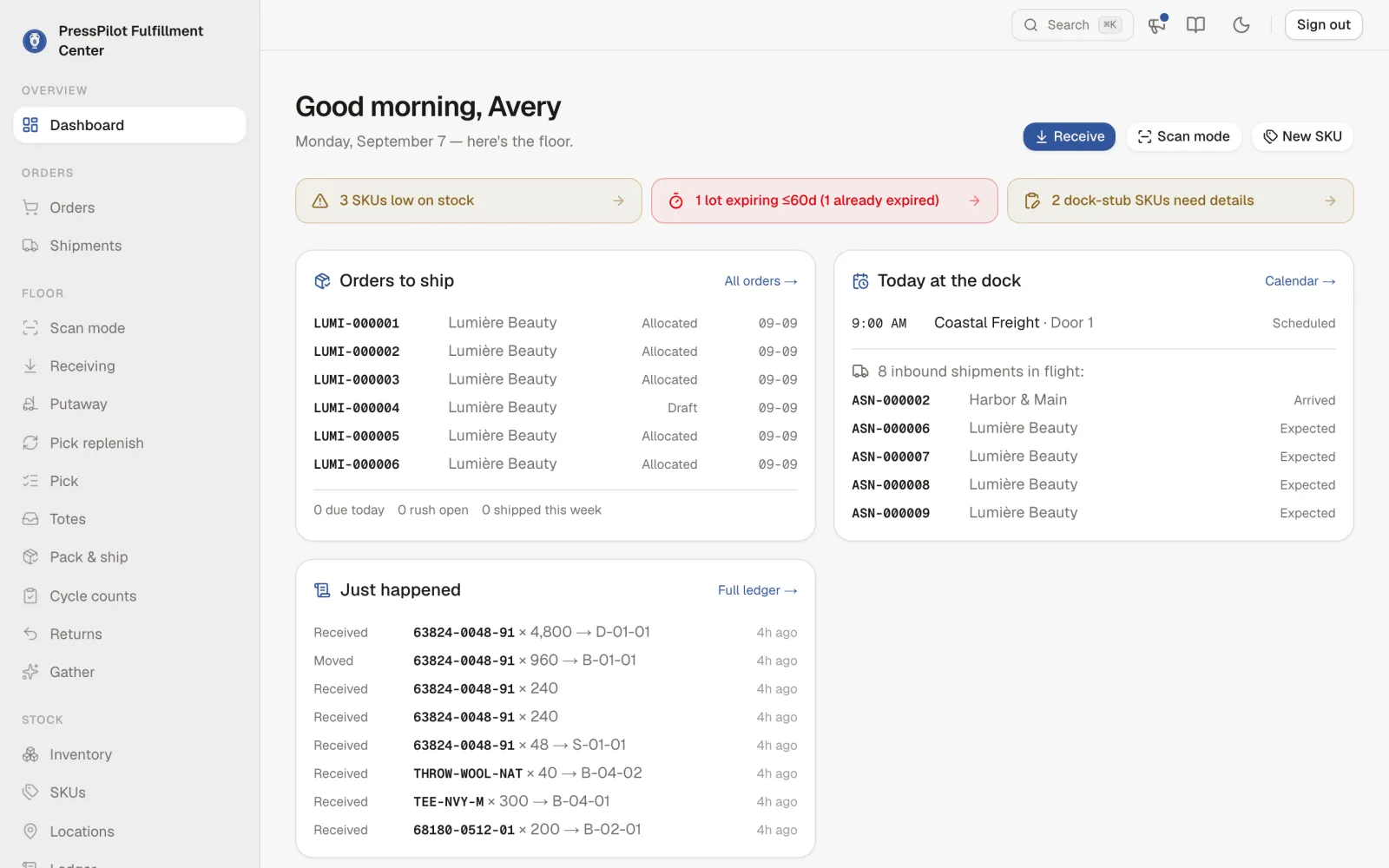Open the documentation book icon
Viewport: 1389px width, 868px height.
pyautogui.click(x=1196, y=25)
